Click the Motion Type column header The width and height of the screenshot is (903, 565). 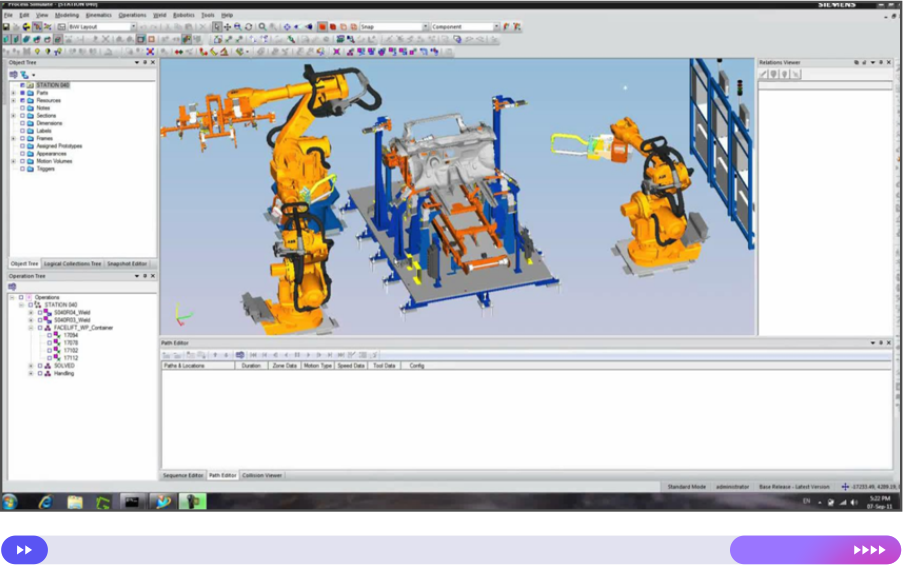click(318, 366)
